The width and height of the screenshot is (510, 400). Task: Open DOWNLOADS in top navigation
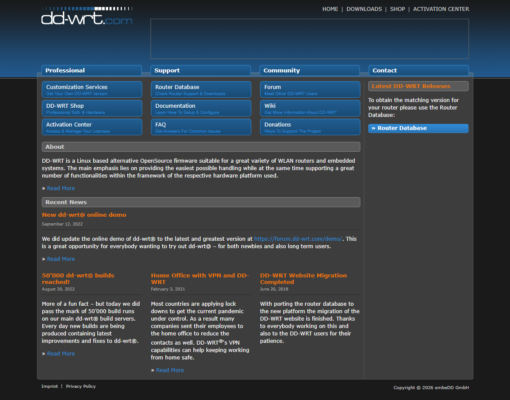point(364,9)
